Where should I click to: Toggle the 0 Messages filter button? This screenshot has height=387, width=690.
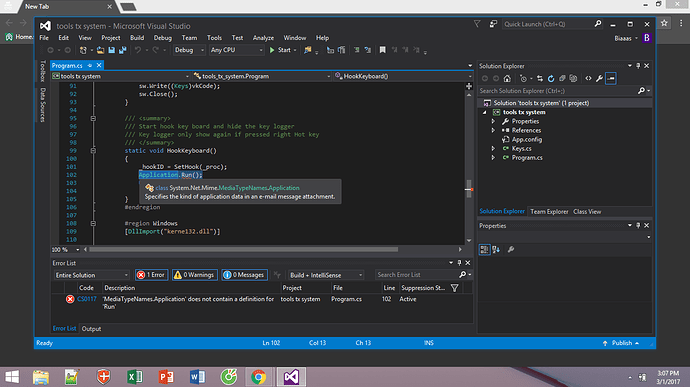click(245, 275)
